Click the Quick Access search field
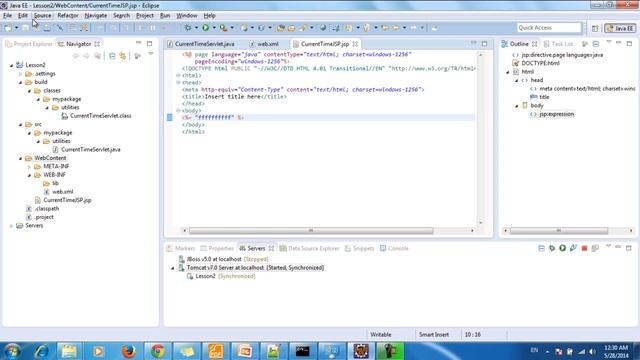Image resolution: width=640 pixels, height=360 pixels. [x=549, y=28]
